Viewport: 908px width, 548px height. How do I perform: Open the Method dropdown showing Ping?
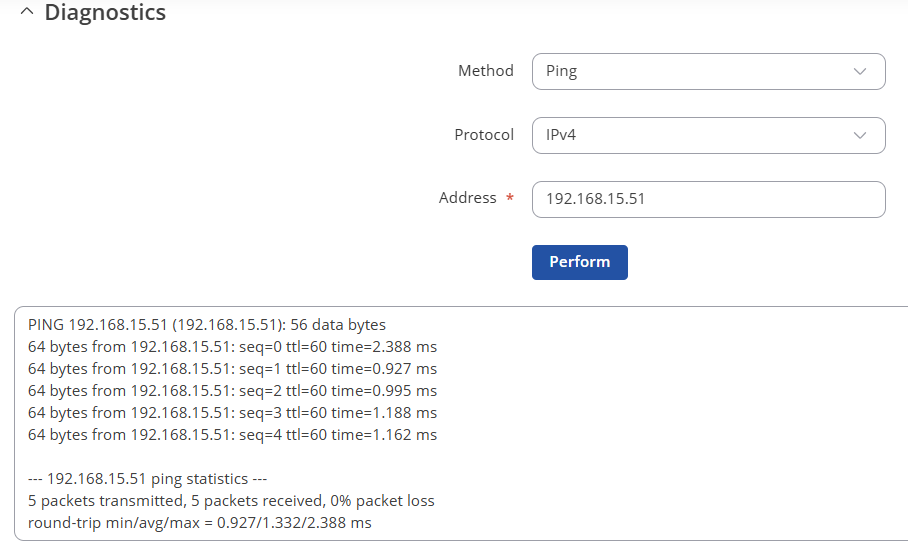click(708, 71)
